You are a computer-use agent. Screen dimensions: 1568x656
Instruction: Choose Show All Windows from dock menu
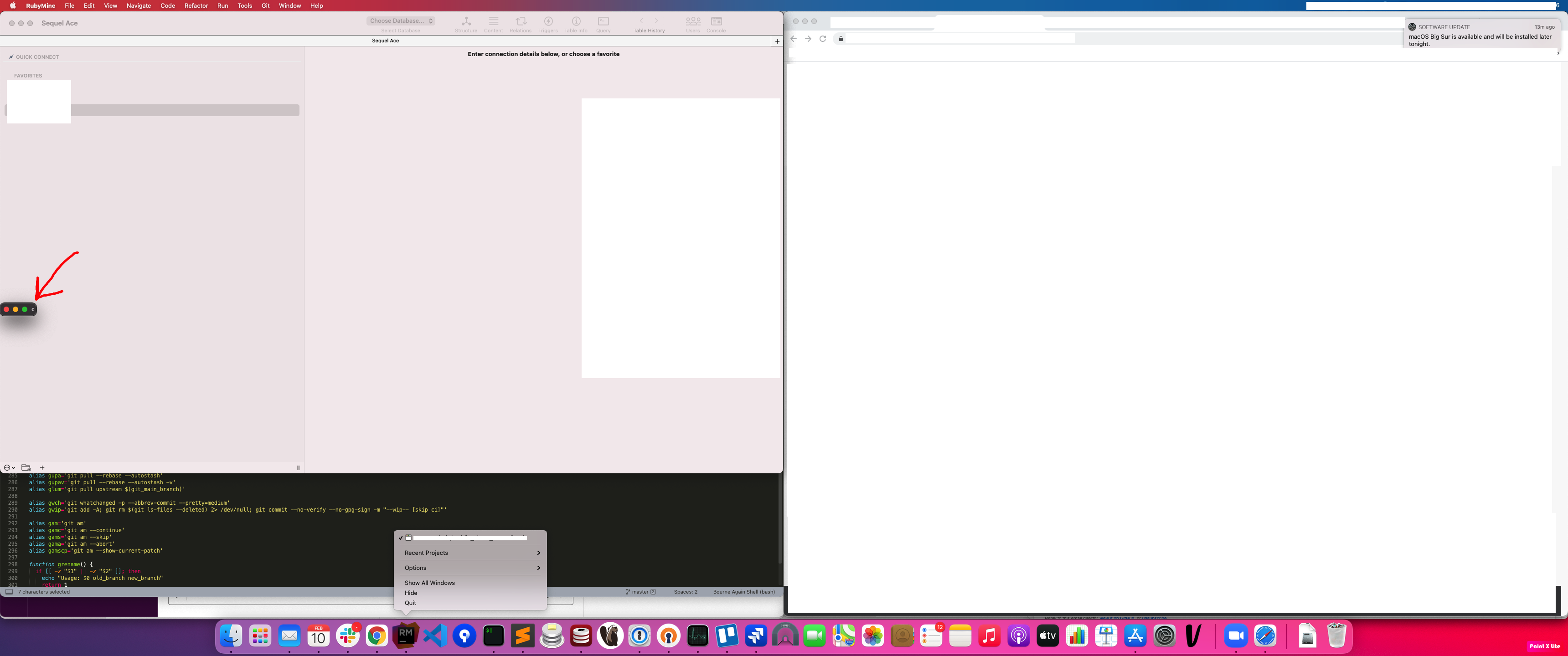(430, 583)
